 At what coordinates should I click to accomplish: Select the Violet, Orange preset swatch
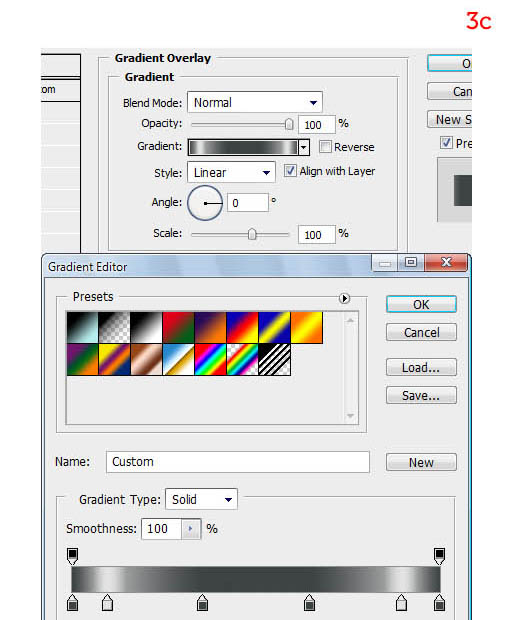(x=210, y=327)
